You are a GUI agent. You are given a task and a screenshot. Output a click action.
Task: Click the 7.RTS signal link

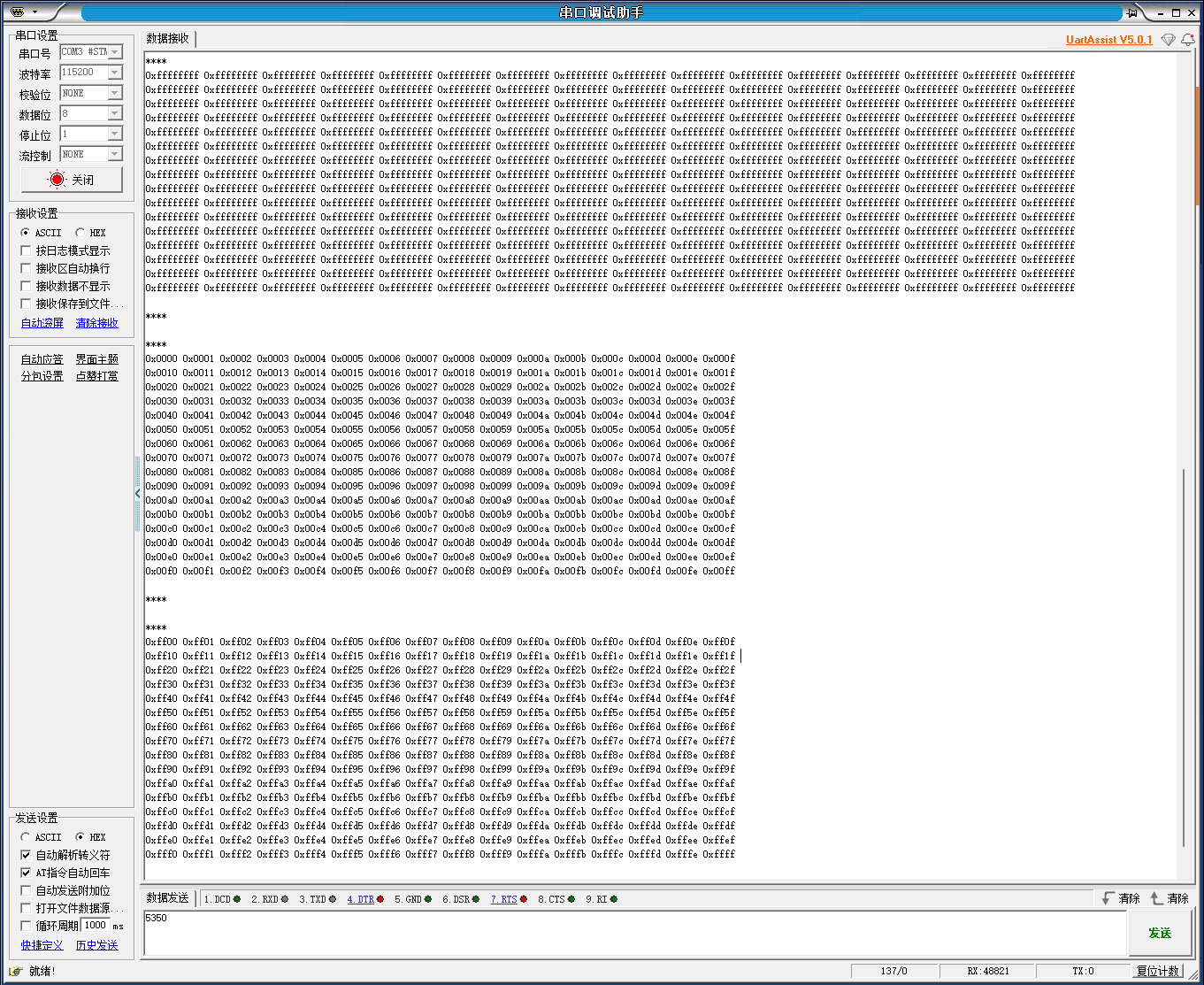coord(504,899)
